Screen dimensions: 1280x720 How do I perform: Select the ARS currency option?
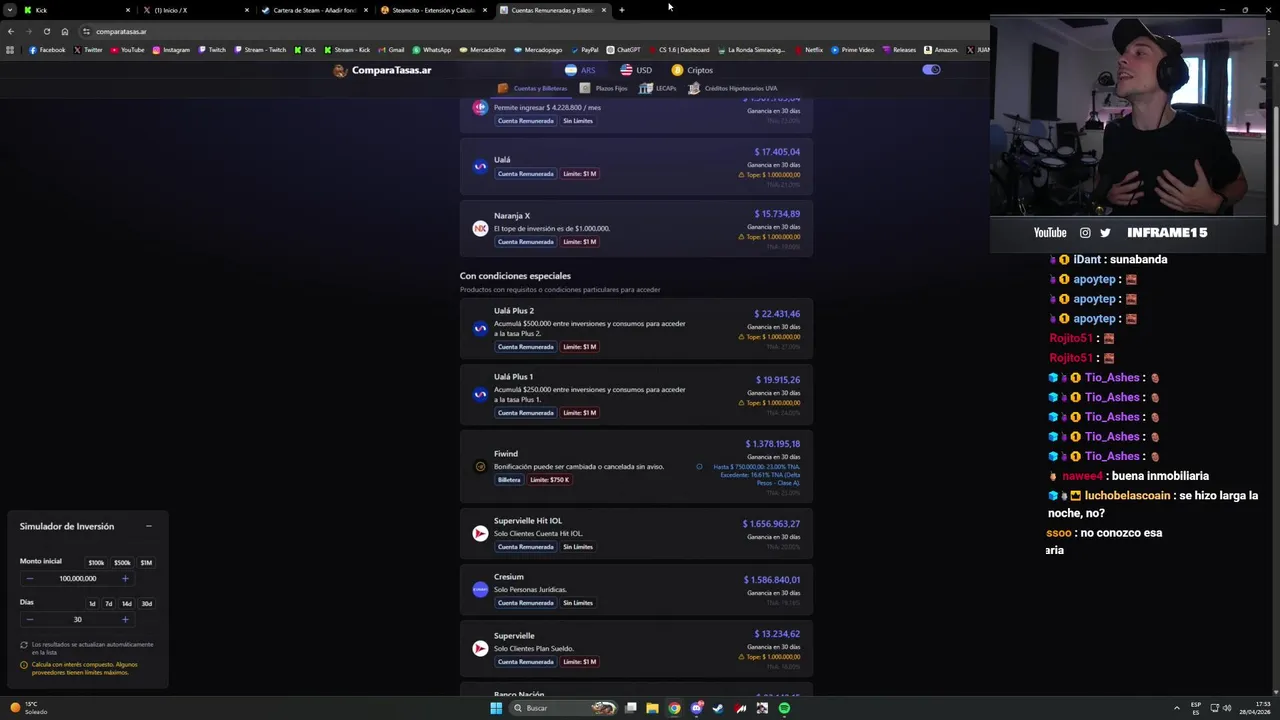pyautogui.click(x=580, y=70)
